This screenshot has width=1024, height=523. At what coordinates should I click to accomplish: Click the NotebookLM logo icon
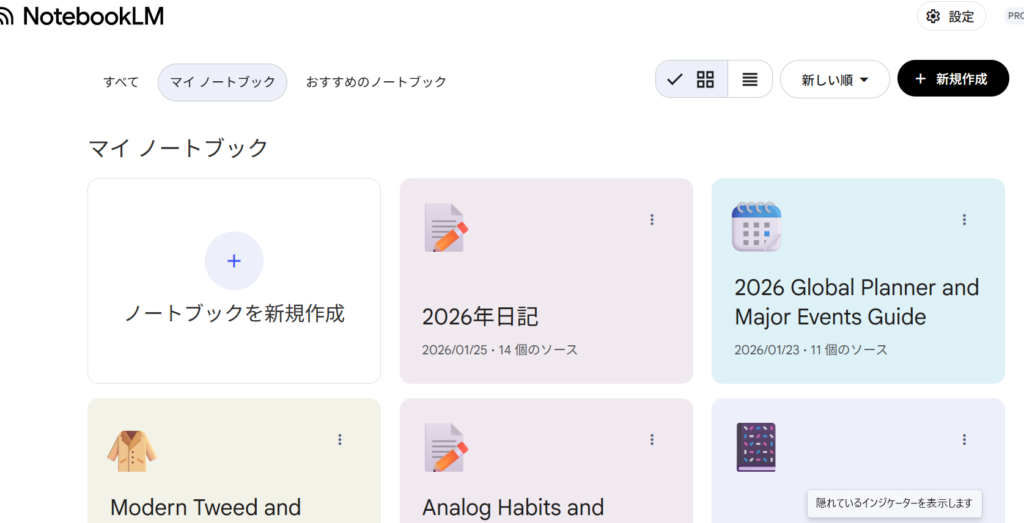(6, 17)
